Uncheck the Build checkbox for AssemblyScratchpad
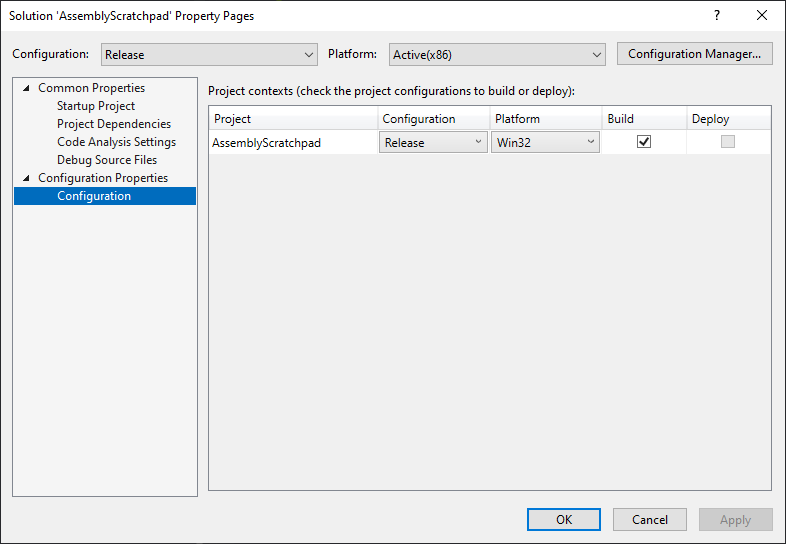 pyautogui.click(x=644, y=142)
